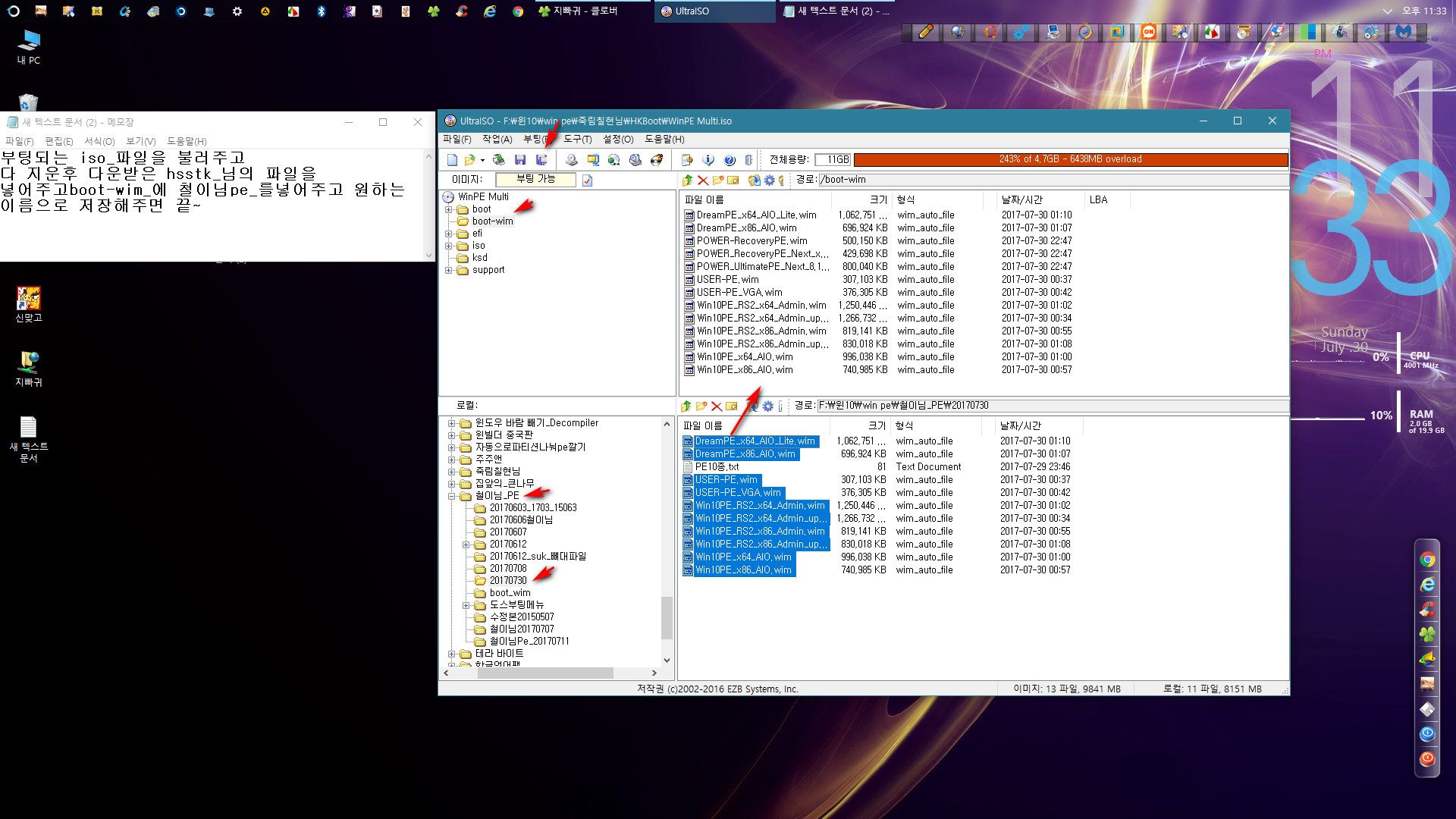
Task: Expand the iso folder in the image tree
Action: coord(448,246)
